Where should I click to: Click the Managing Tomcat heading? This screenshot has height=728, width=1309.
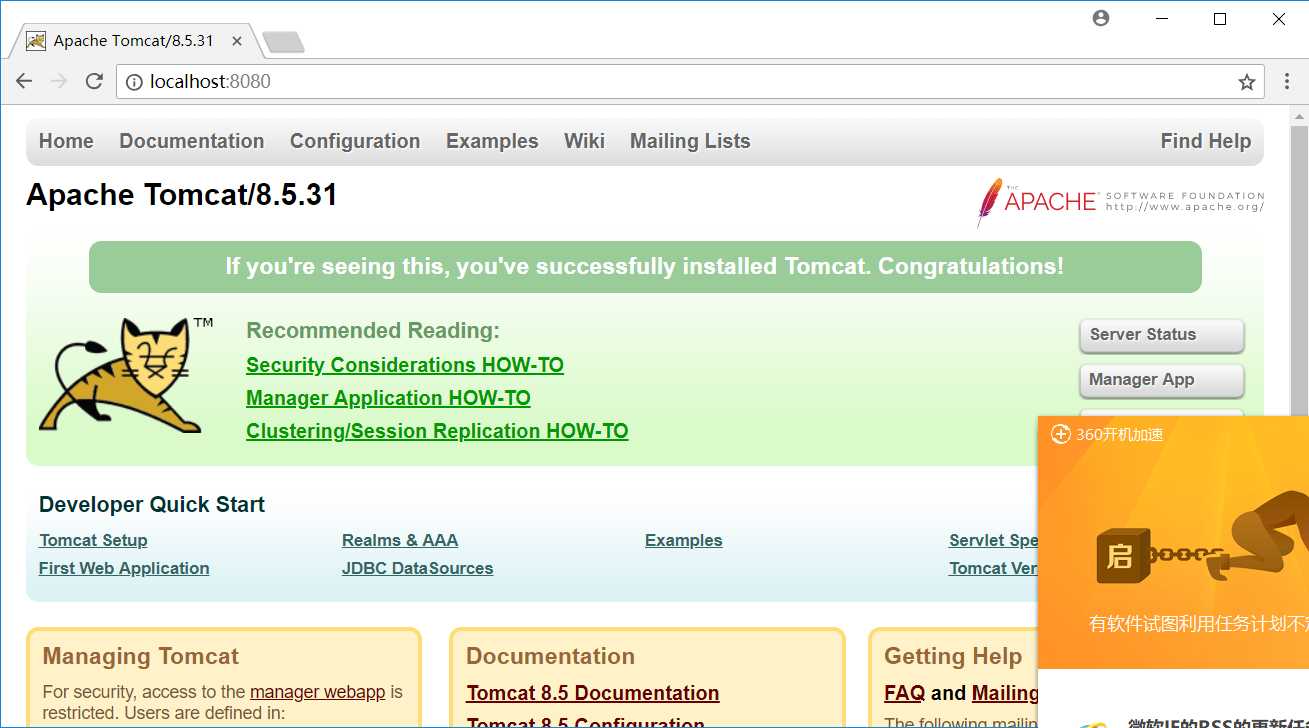(x=141, y=657)
